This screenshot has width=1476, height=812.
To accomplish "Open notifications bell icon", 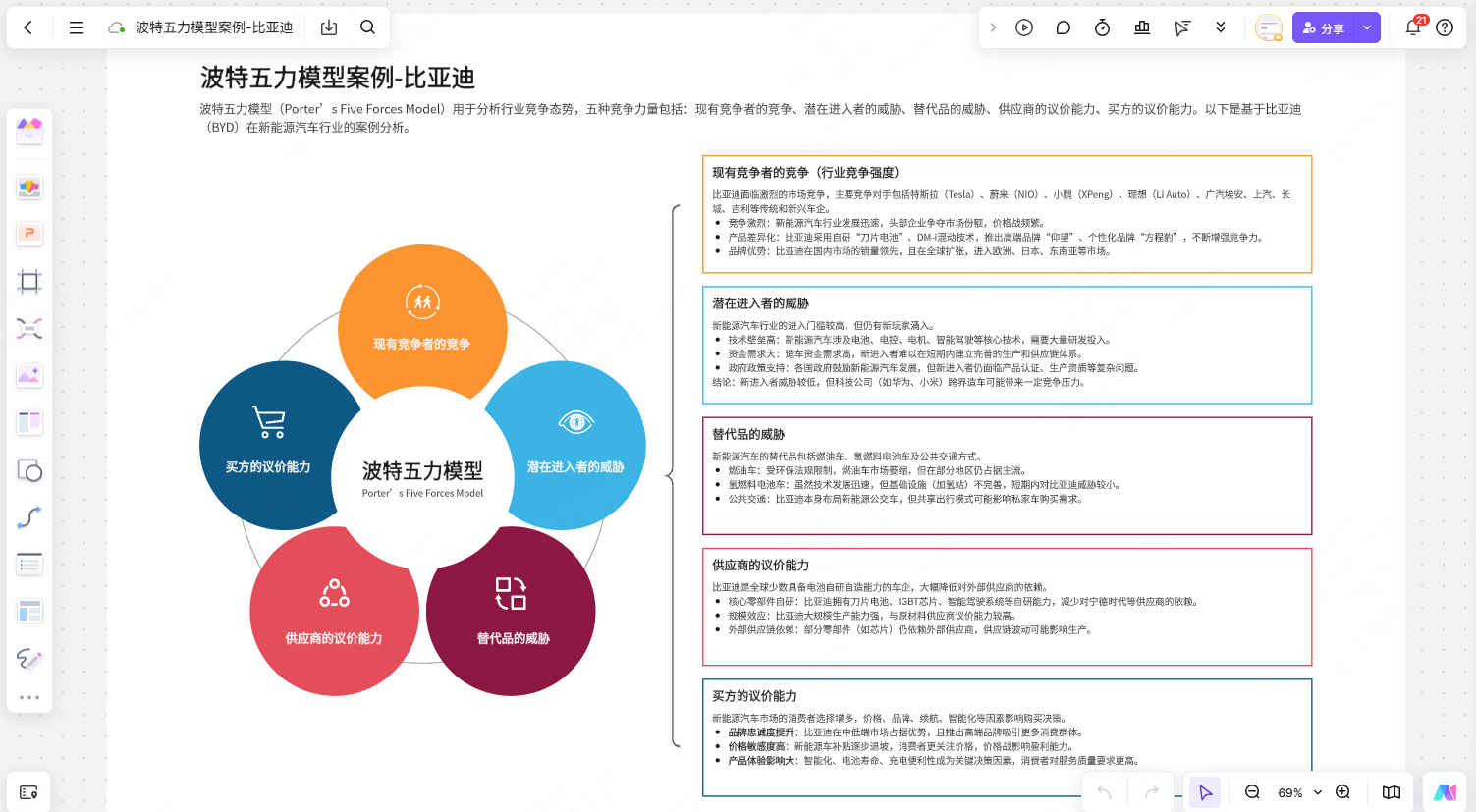I will point(1413,27).
